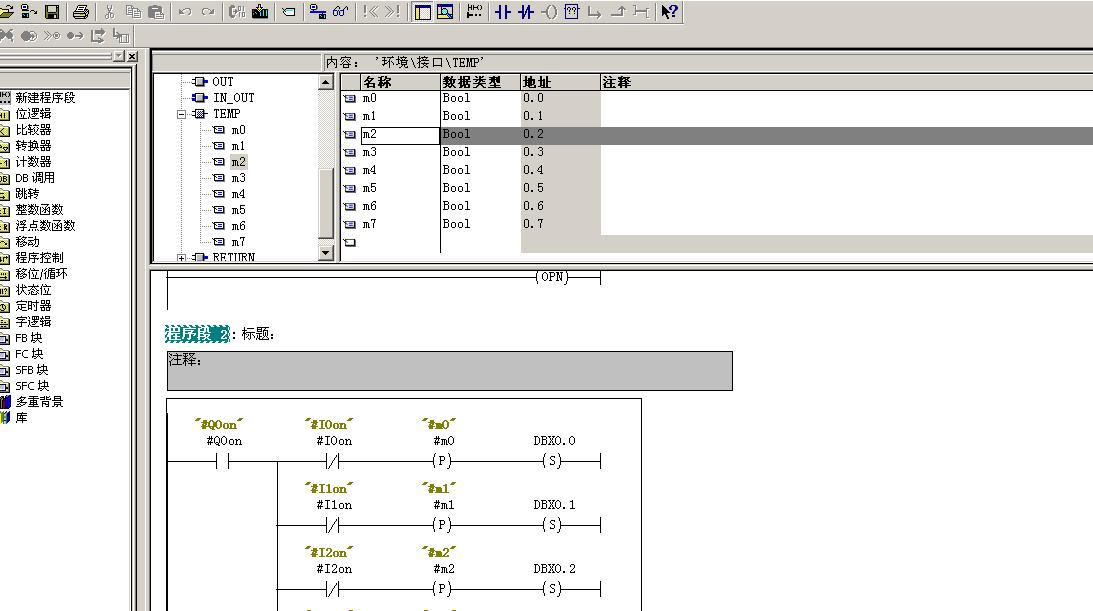The image size is (1093, 611).
Task: Click the m2 name input field
Action: pos(400,135)
